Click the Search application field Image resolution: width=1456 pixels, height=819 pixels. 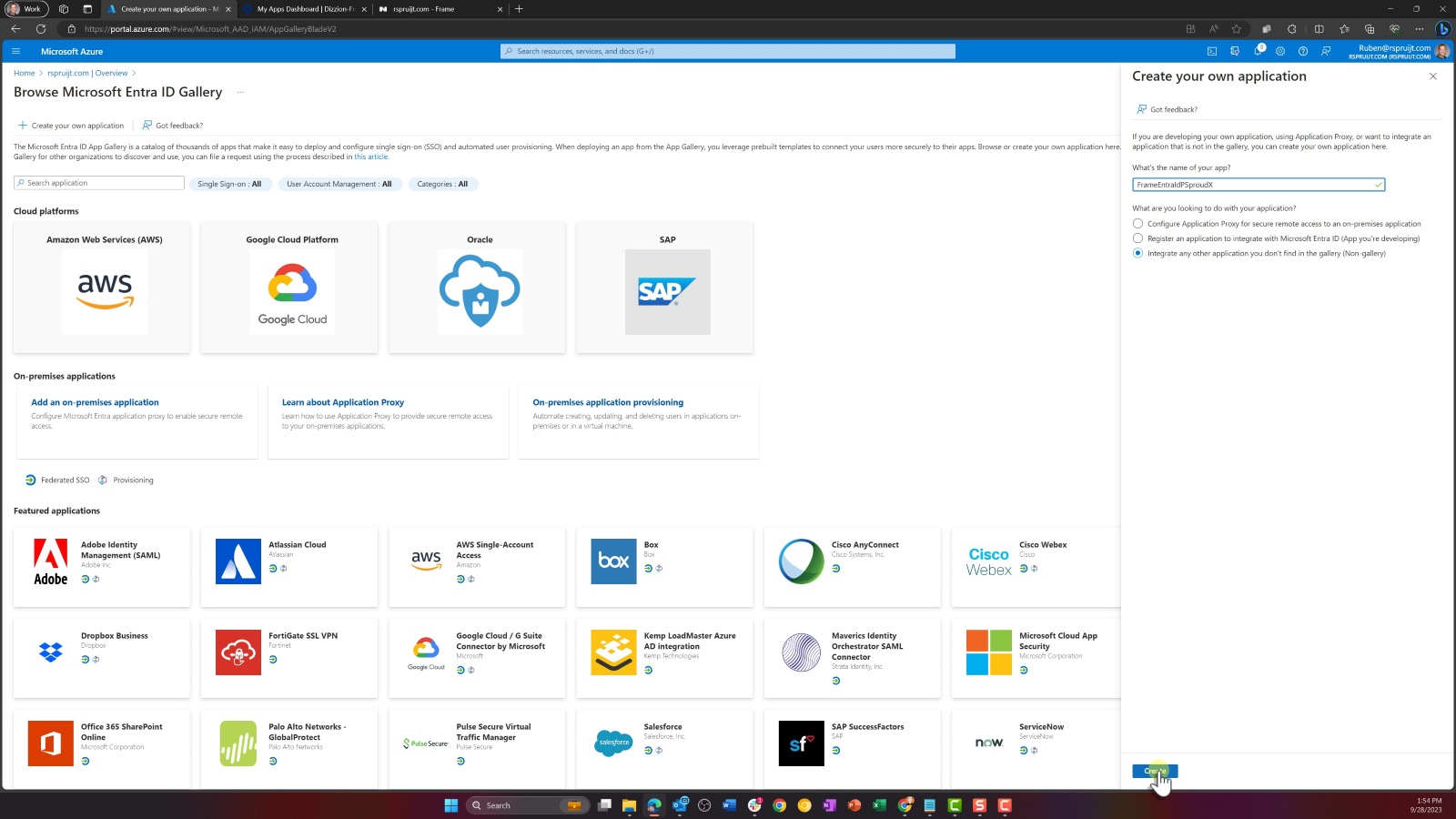[x=100, y=183]
